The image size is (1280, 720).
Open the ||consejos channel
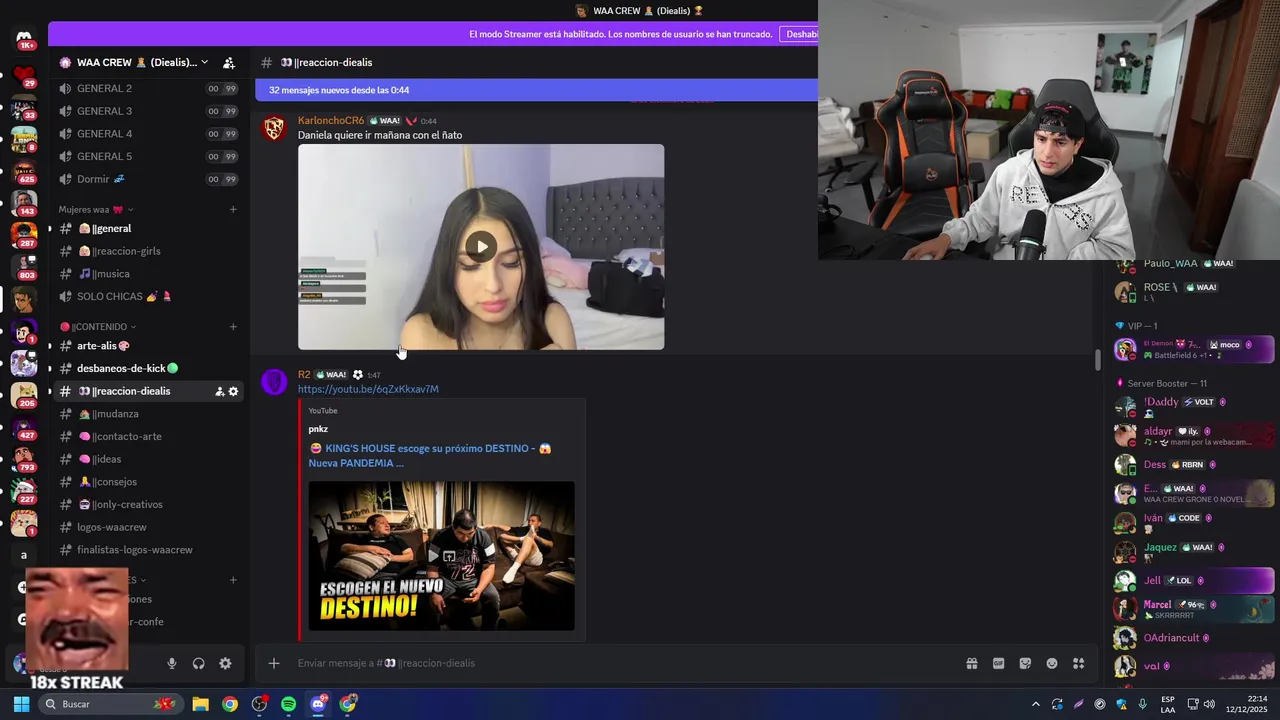point(147,482)
